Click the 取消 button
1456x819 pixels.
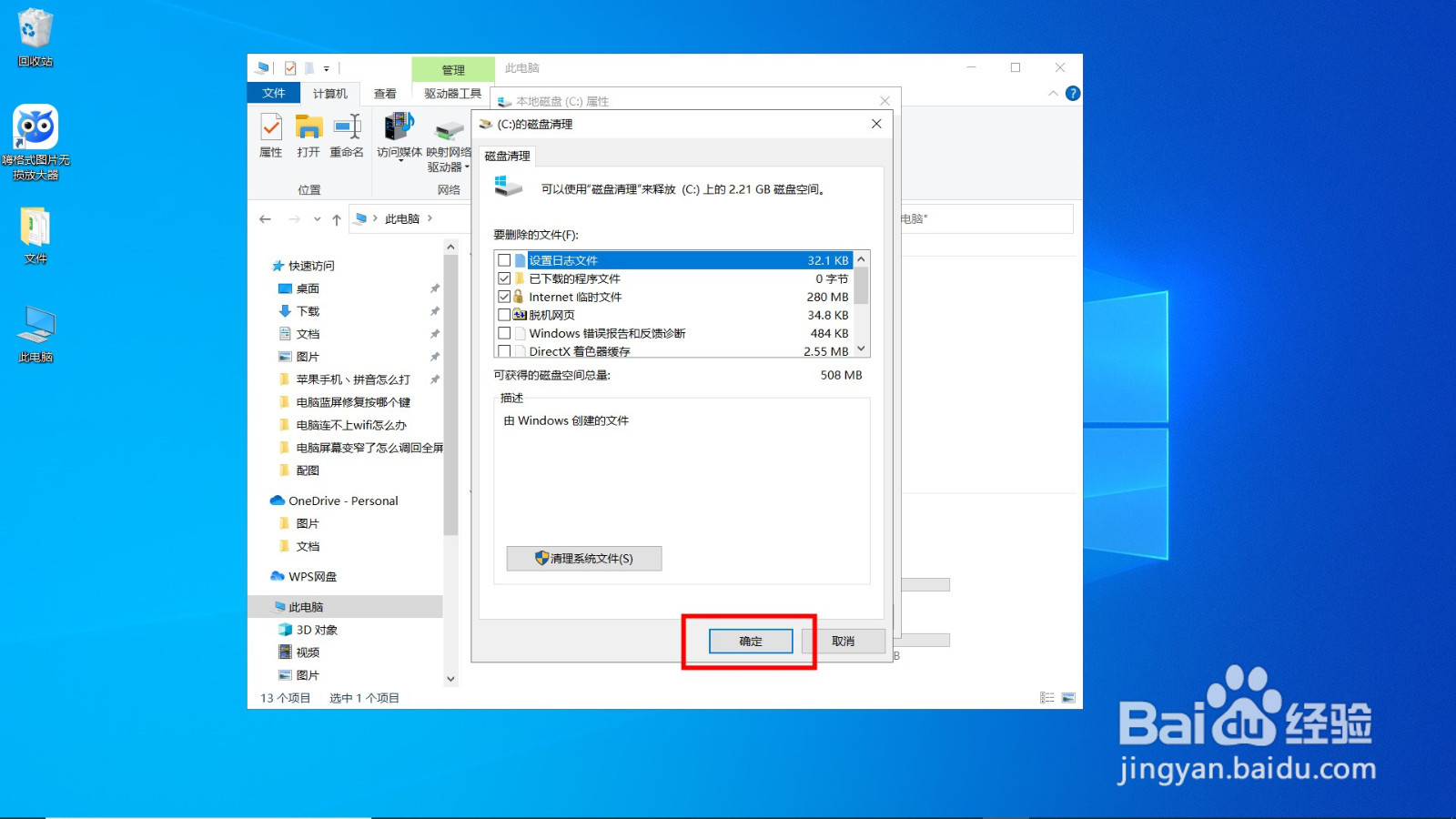pyautogui.click(x=844, y=641)
